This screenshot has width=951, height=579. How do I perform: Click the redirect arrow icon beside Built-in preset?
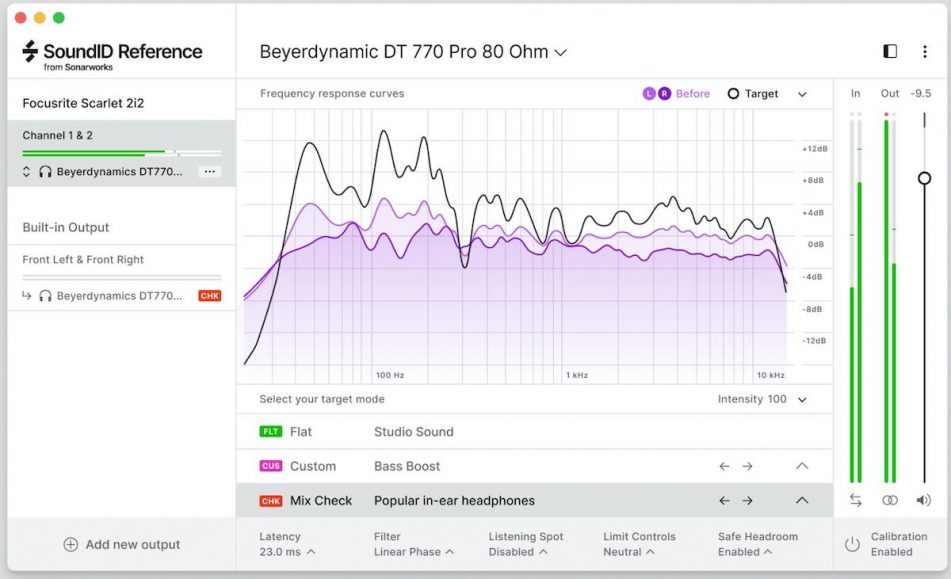point(27,296)
